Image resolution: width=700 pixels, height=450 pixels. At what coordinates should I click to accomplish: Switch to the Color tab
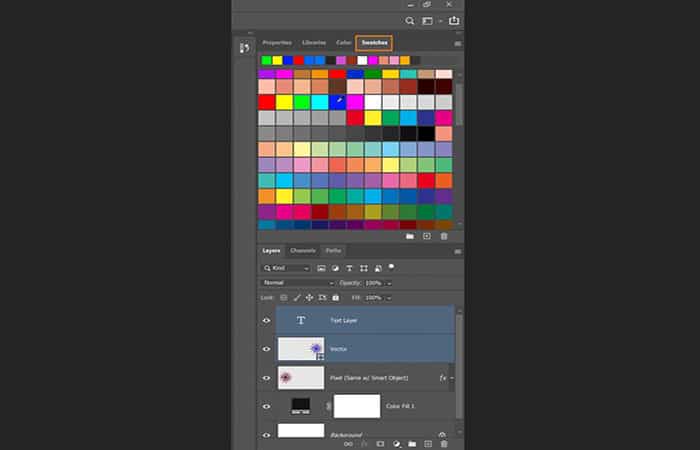point(343,43)
